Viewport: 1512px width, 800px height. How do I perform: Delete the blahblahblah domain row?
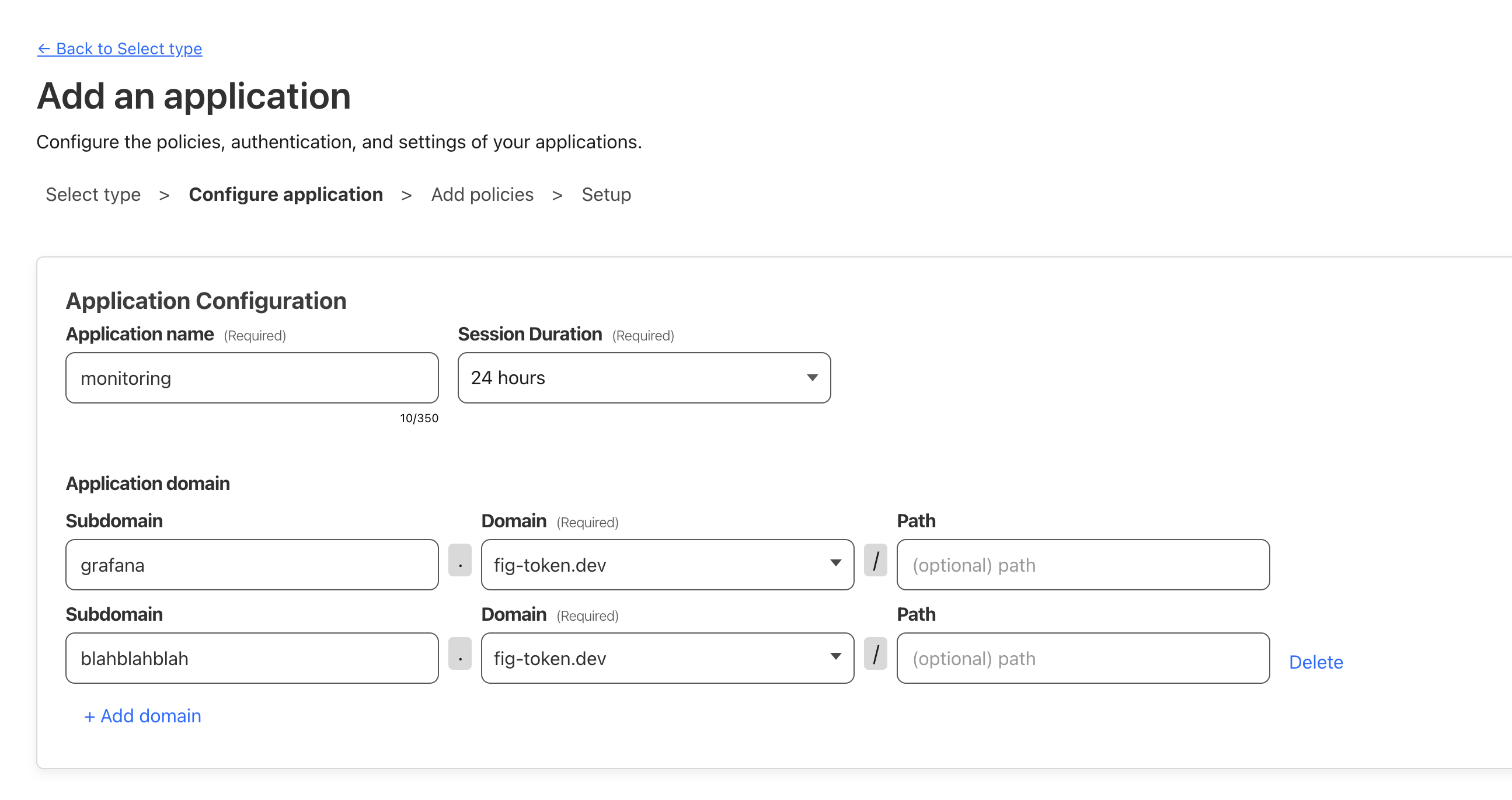(x=1315, y=662)
